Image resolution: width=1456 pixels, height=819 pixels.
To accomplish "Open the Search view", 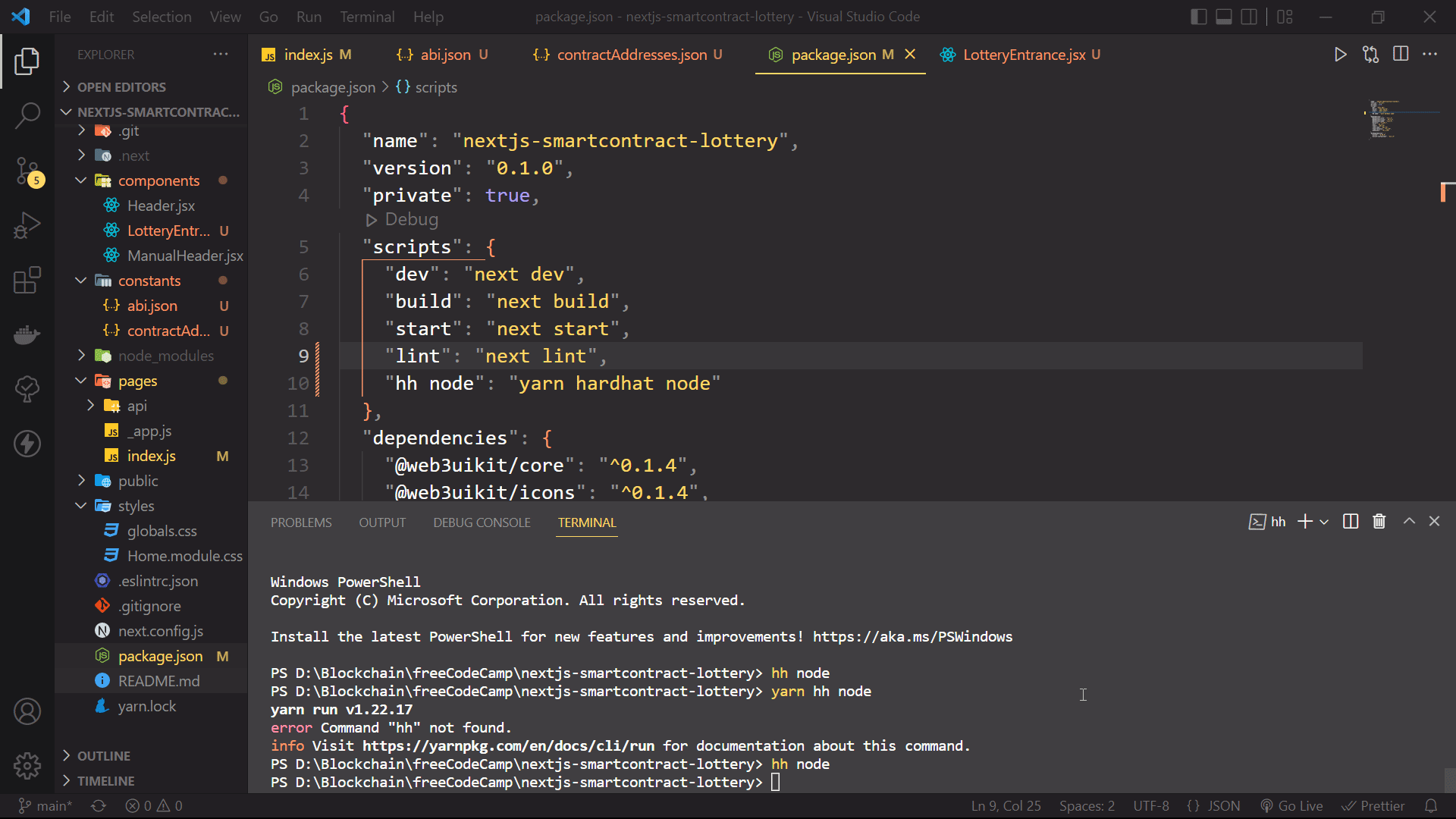I will click(27, 116).
